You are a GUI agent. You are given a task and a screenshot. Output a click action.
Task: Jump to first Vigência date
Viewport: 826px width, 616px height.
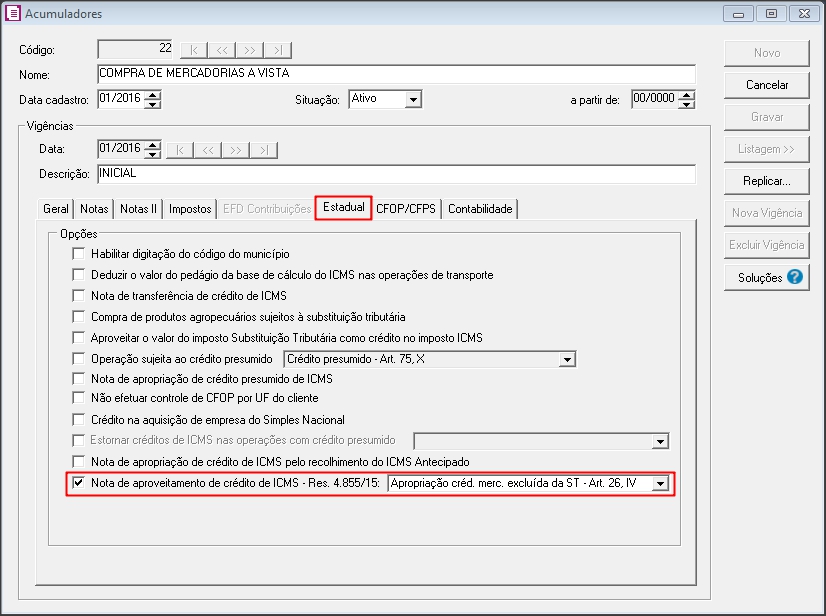179,150
